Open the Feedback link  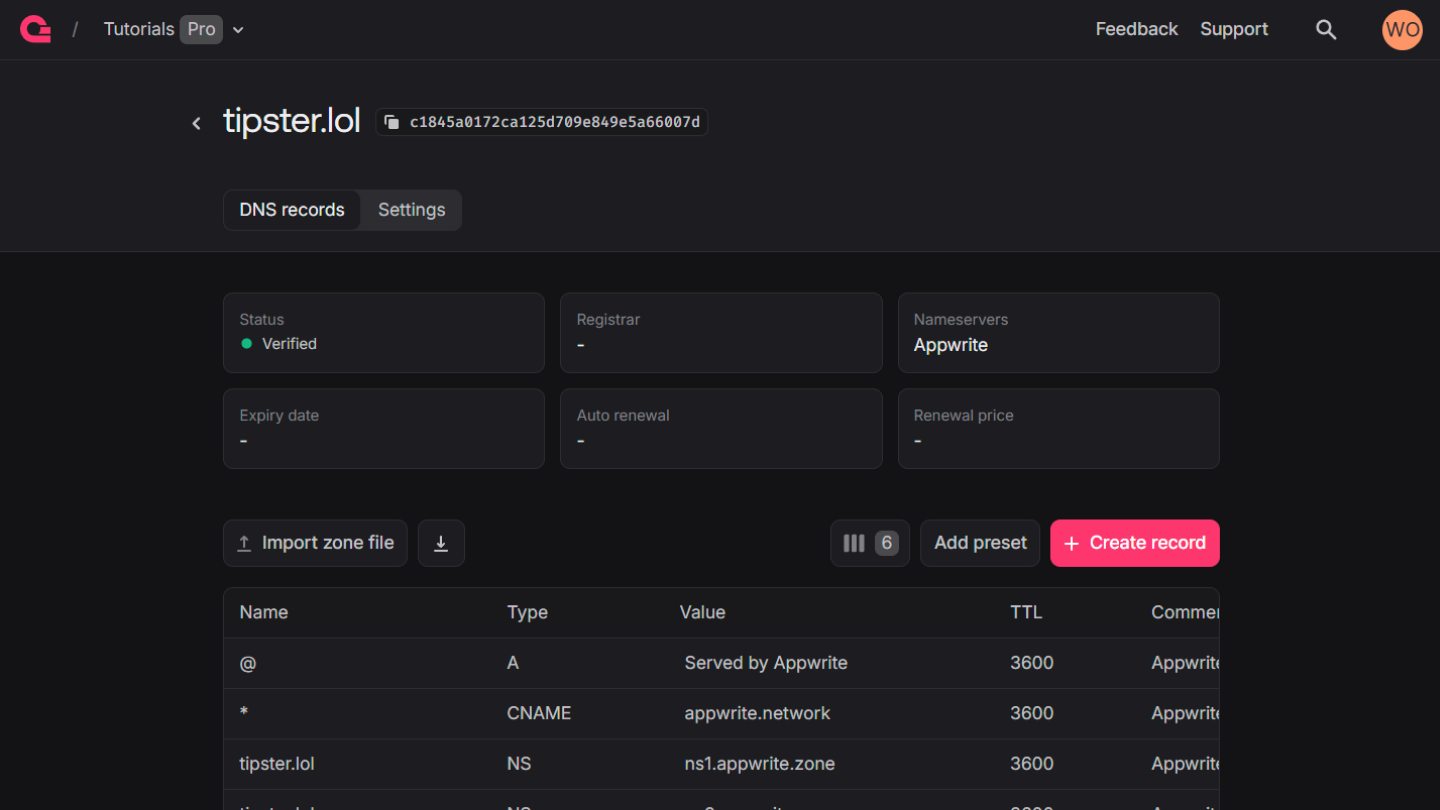[1136, 29]
